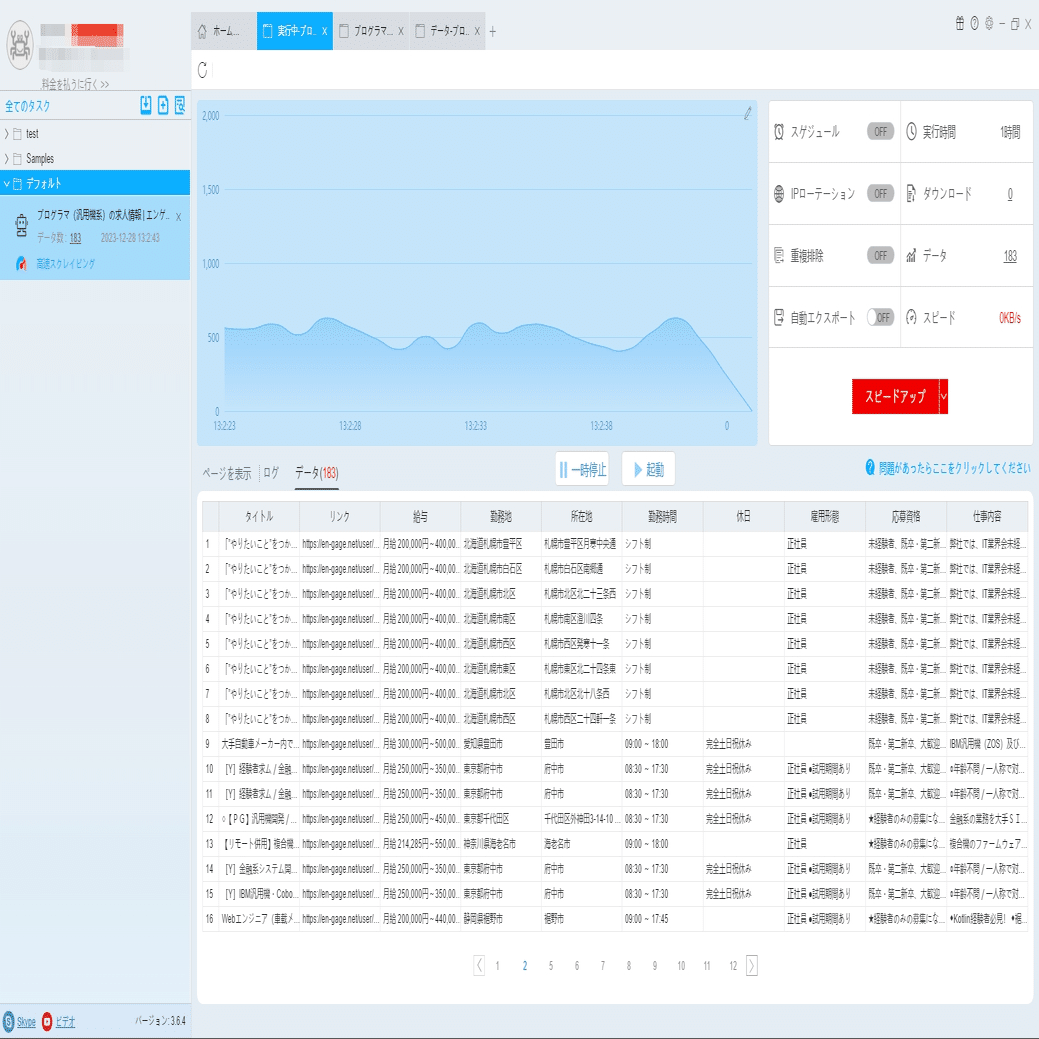Viewport: 1039px width, 1039px height.
Task: Turn on the 自動エクスポート switch
Action: (x=880, y=317)
